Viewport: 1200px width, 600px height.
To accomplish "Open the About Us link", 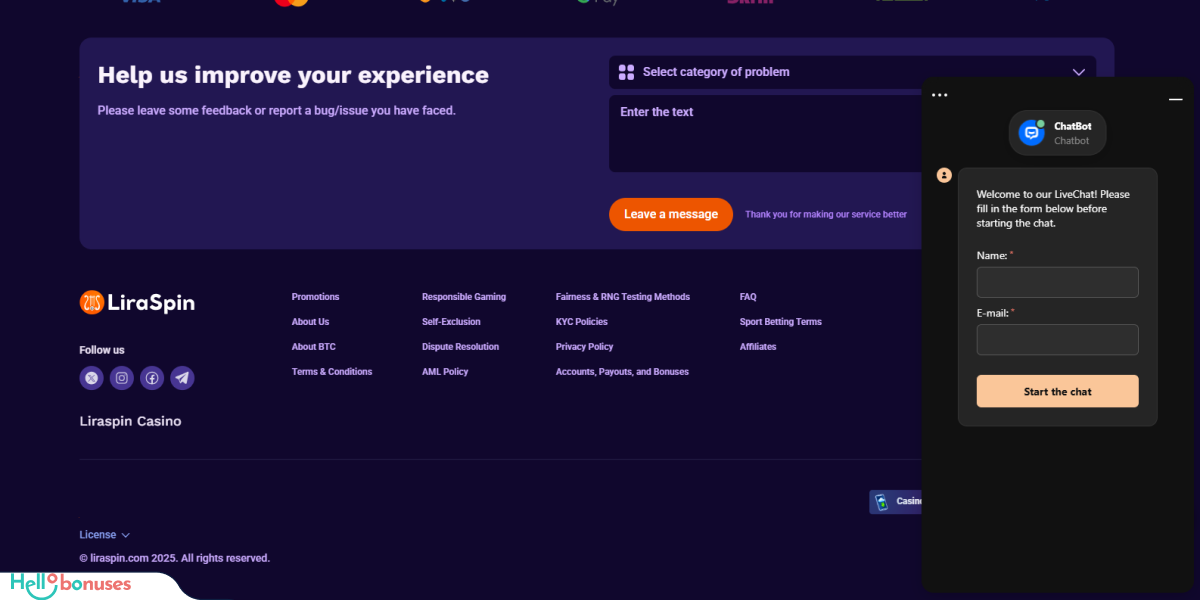I will point(311,322).
